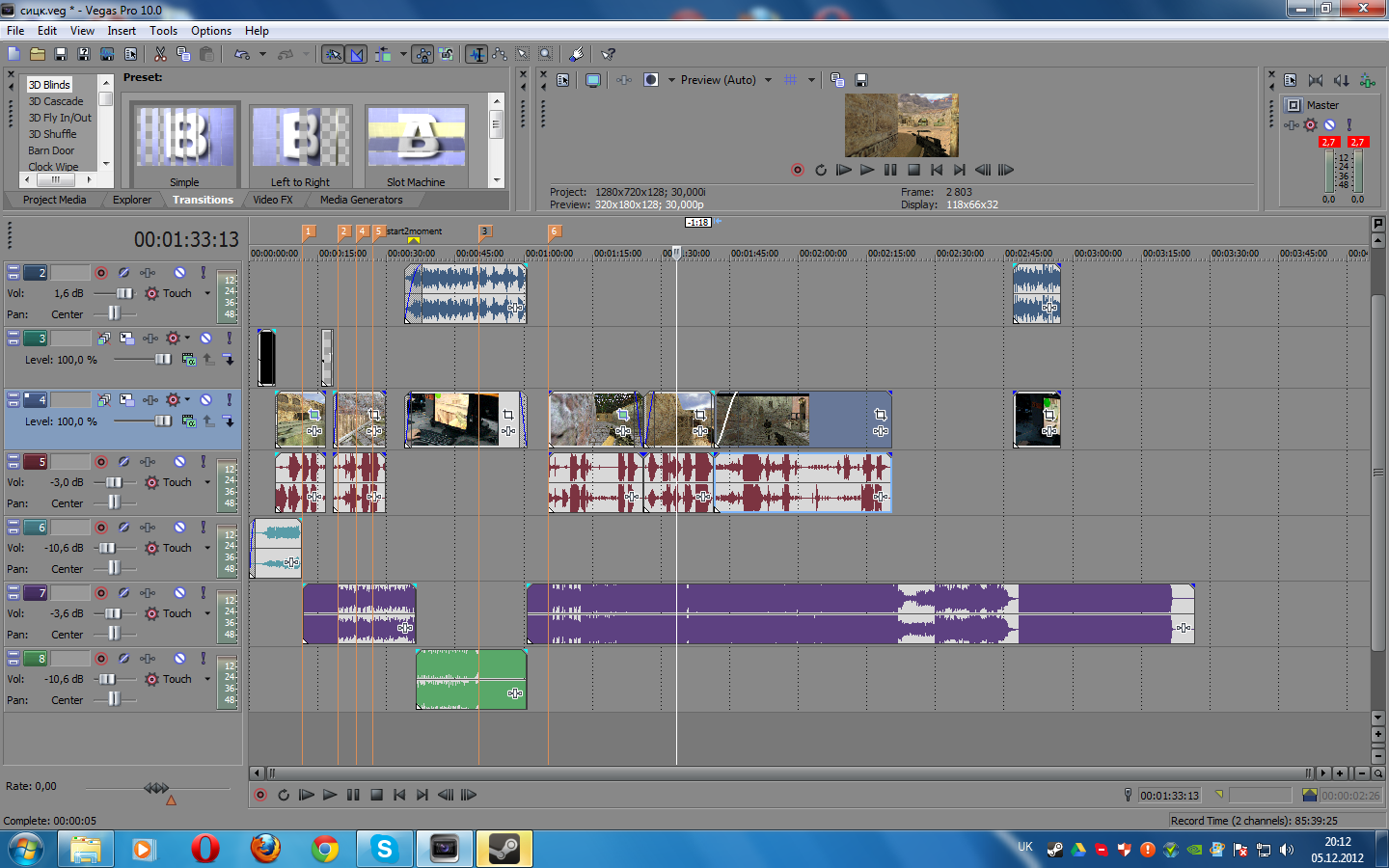Viewport: 1389px width, 868px height.
Task: Click the volume slider on track 8
Action: click(x=107, y=679)
